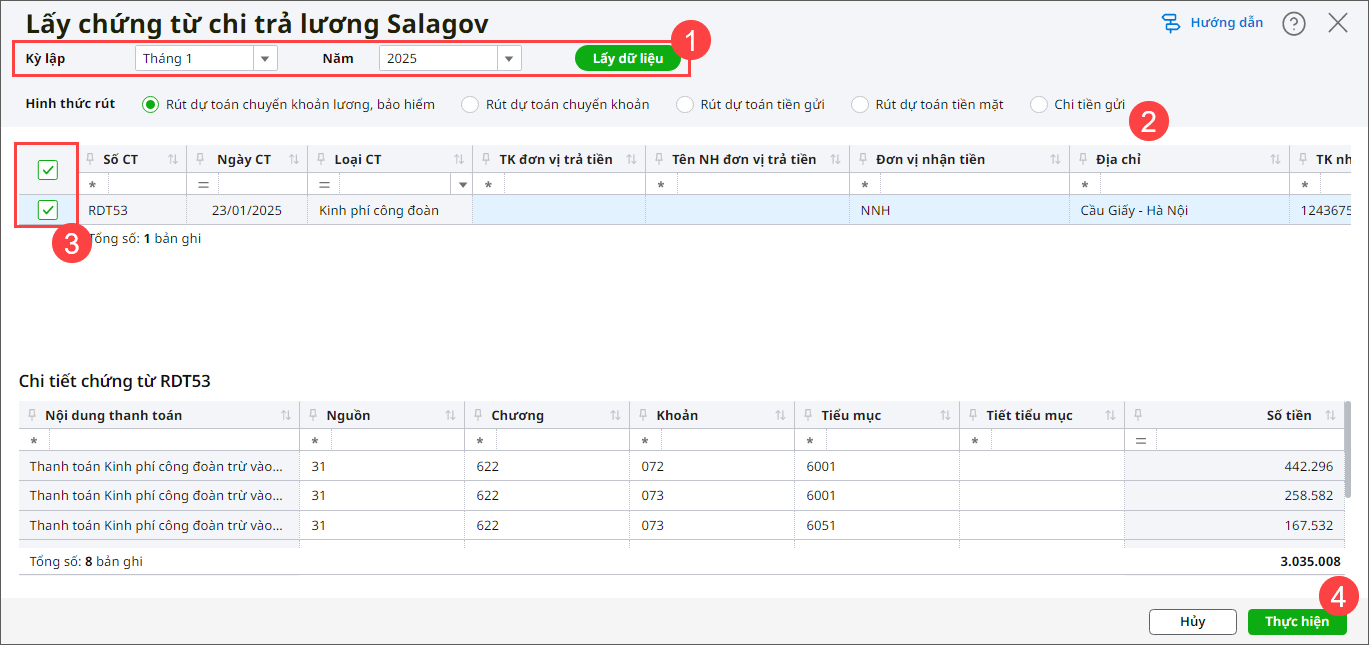The height and width of the screenshot is (645, 1369).
Task: Sort by Đơn vị nhận tiền column
Action: pos(1056,160)
